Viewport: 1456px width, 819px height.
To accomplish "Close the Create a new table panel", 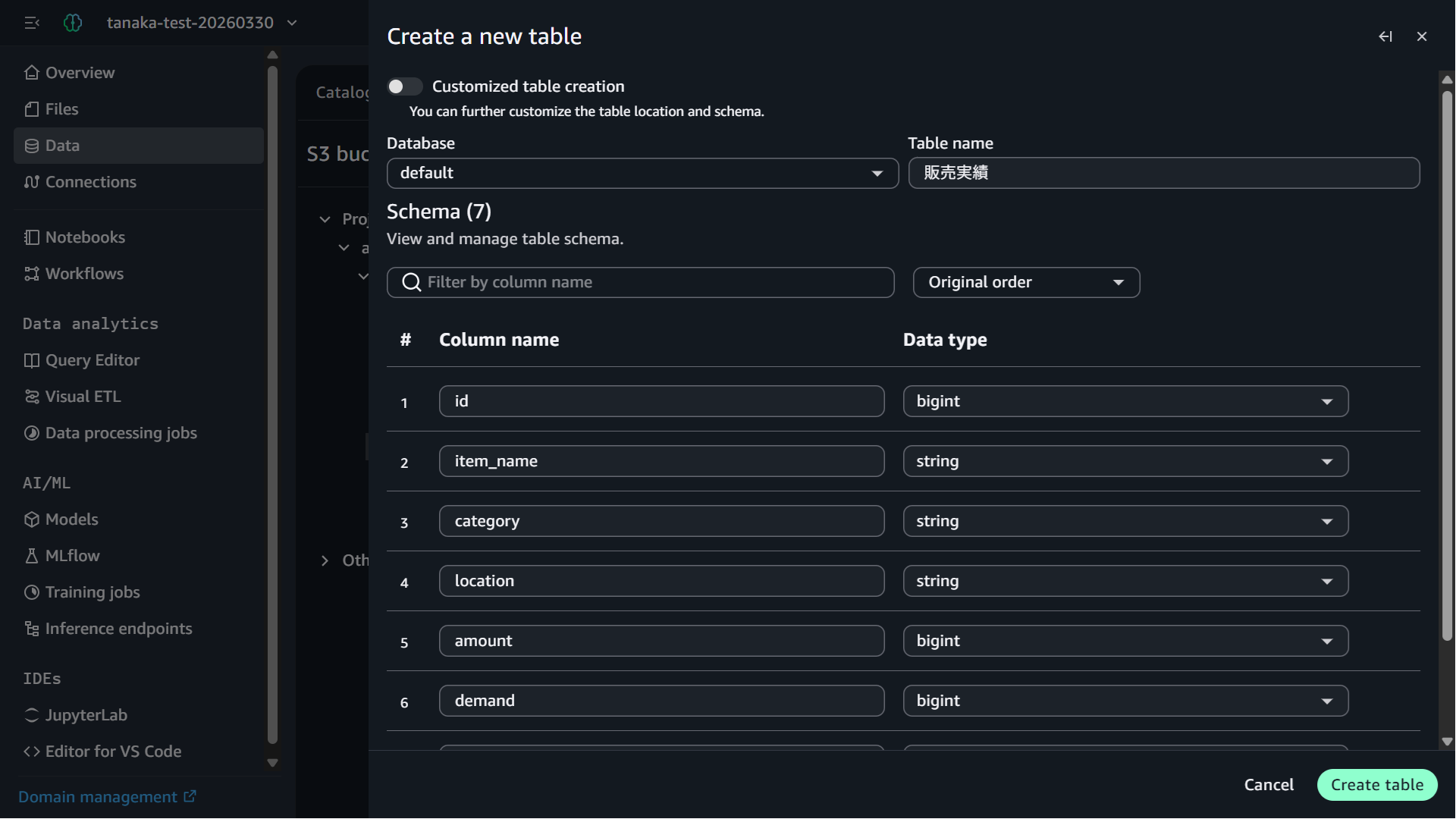I will pos(1422,36).
